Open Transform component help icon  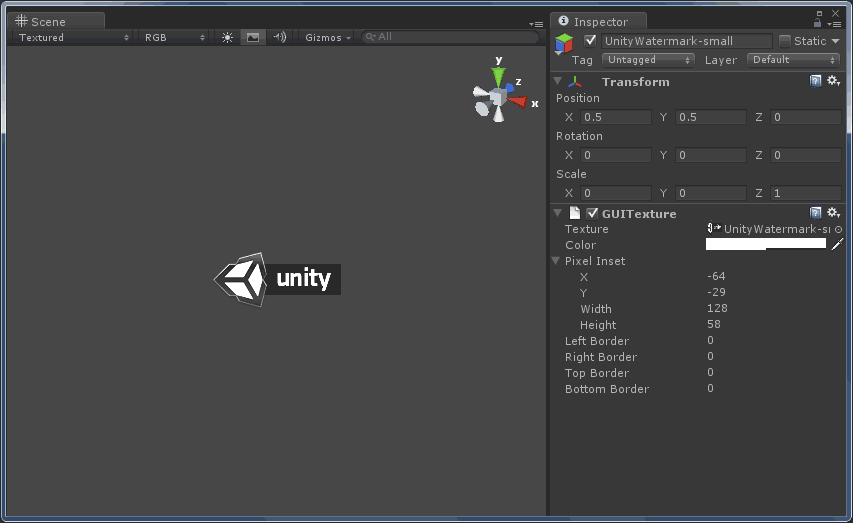(x=815, y=81)
